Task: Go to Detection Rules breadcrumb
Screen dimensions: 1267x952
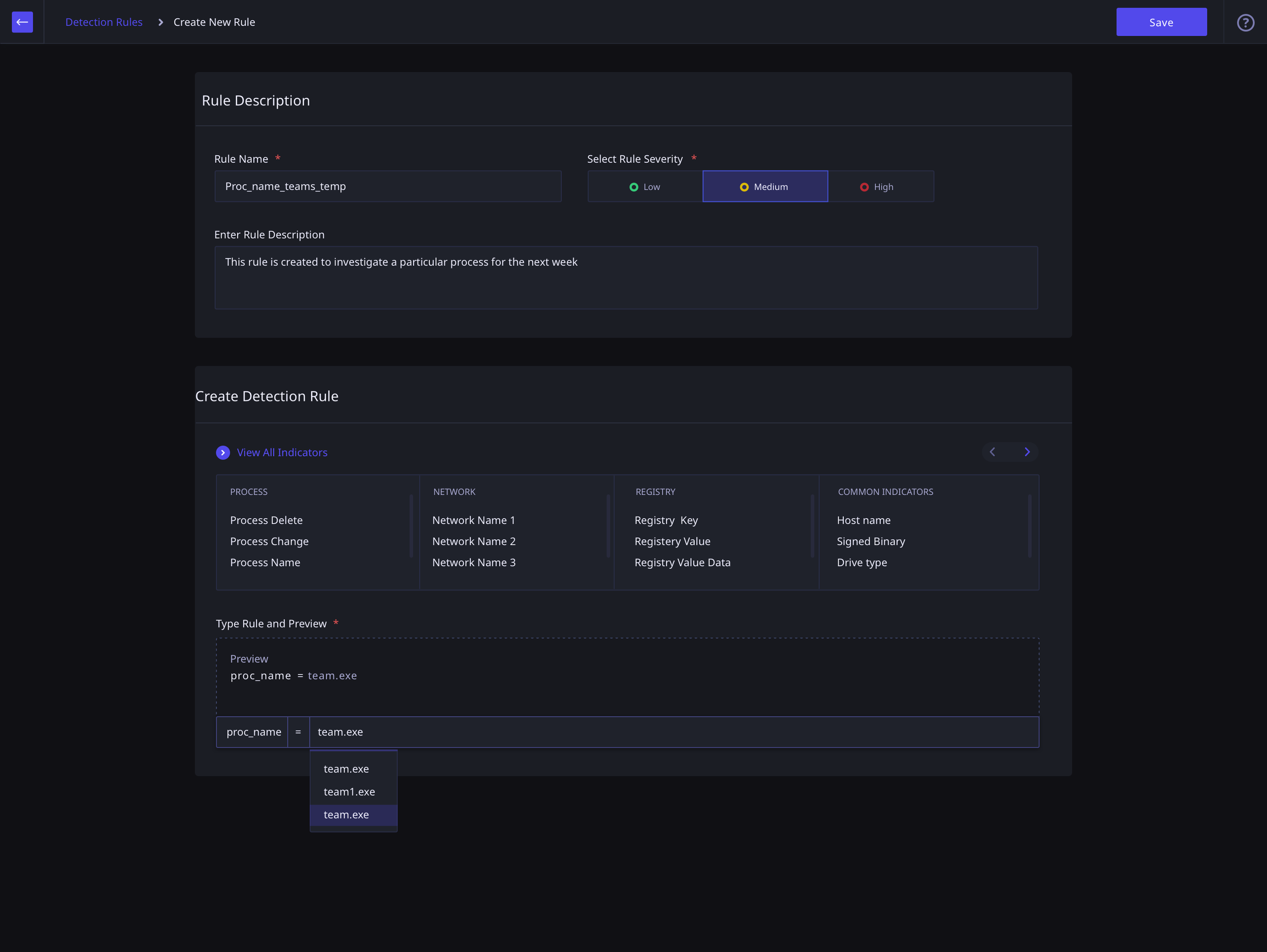Action: coord(104,22)
